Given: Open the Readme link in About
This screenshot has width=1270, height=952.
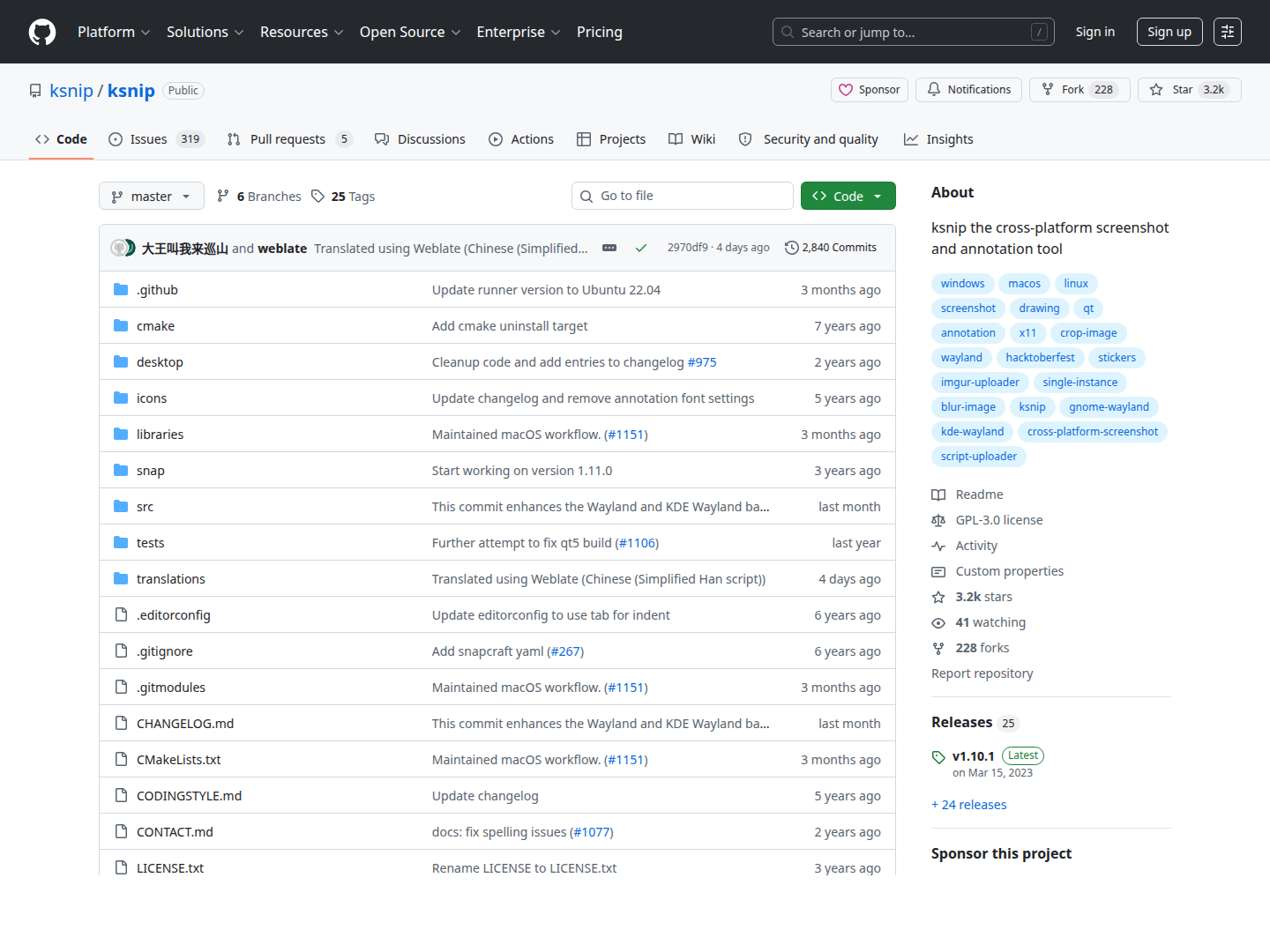Looking at the screenshot, I should point(980,495).
